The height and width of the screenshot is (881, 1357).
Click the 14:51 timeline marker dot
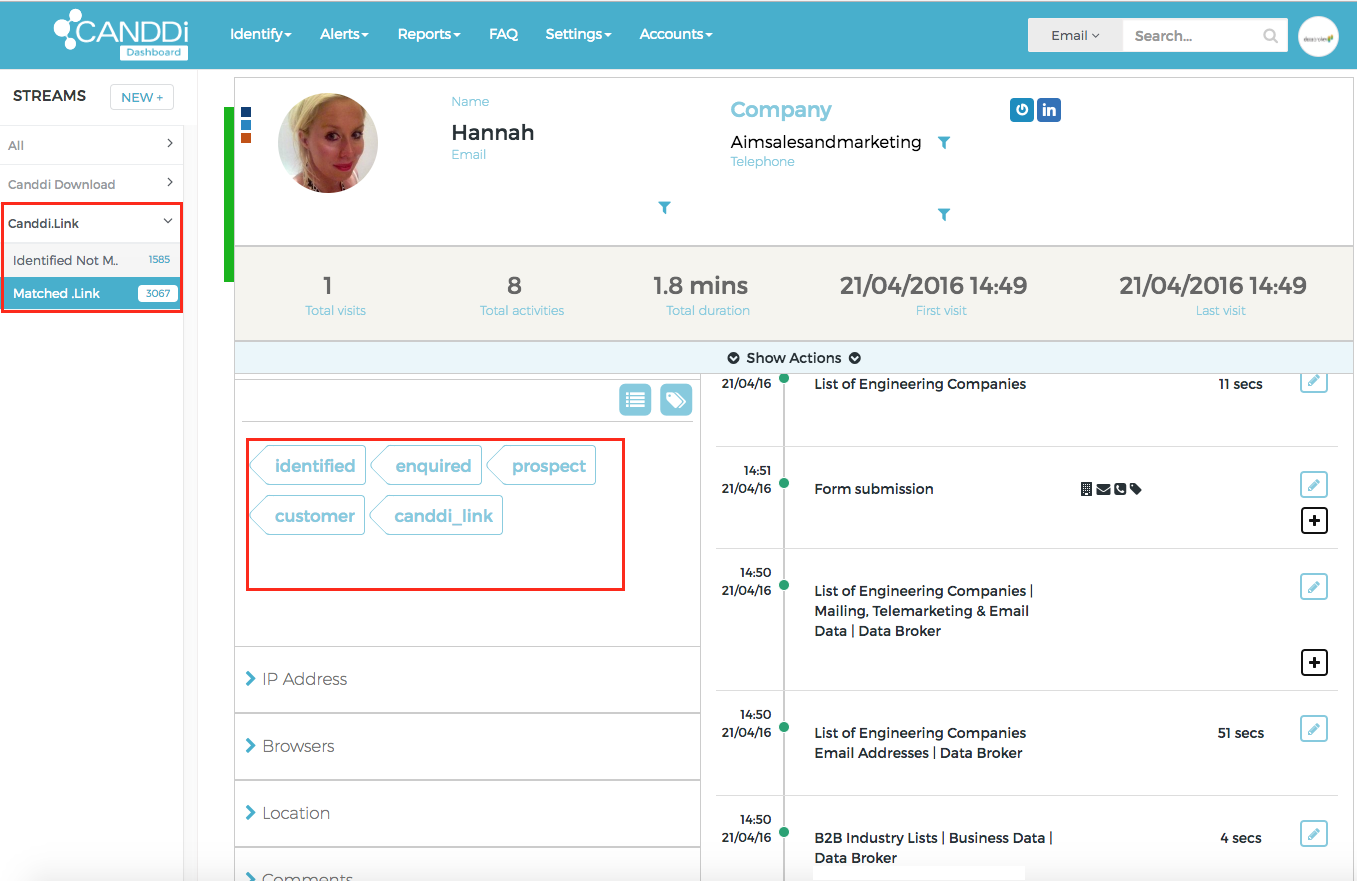click(784, 483)
